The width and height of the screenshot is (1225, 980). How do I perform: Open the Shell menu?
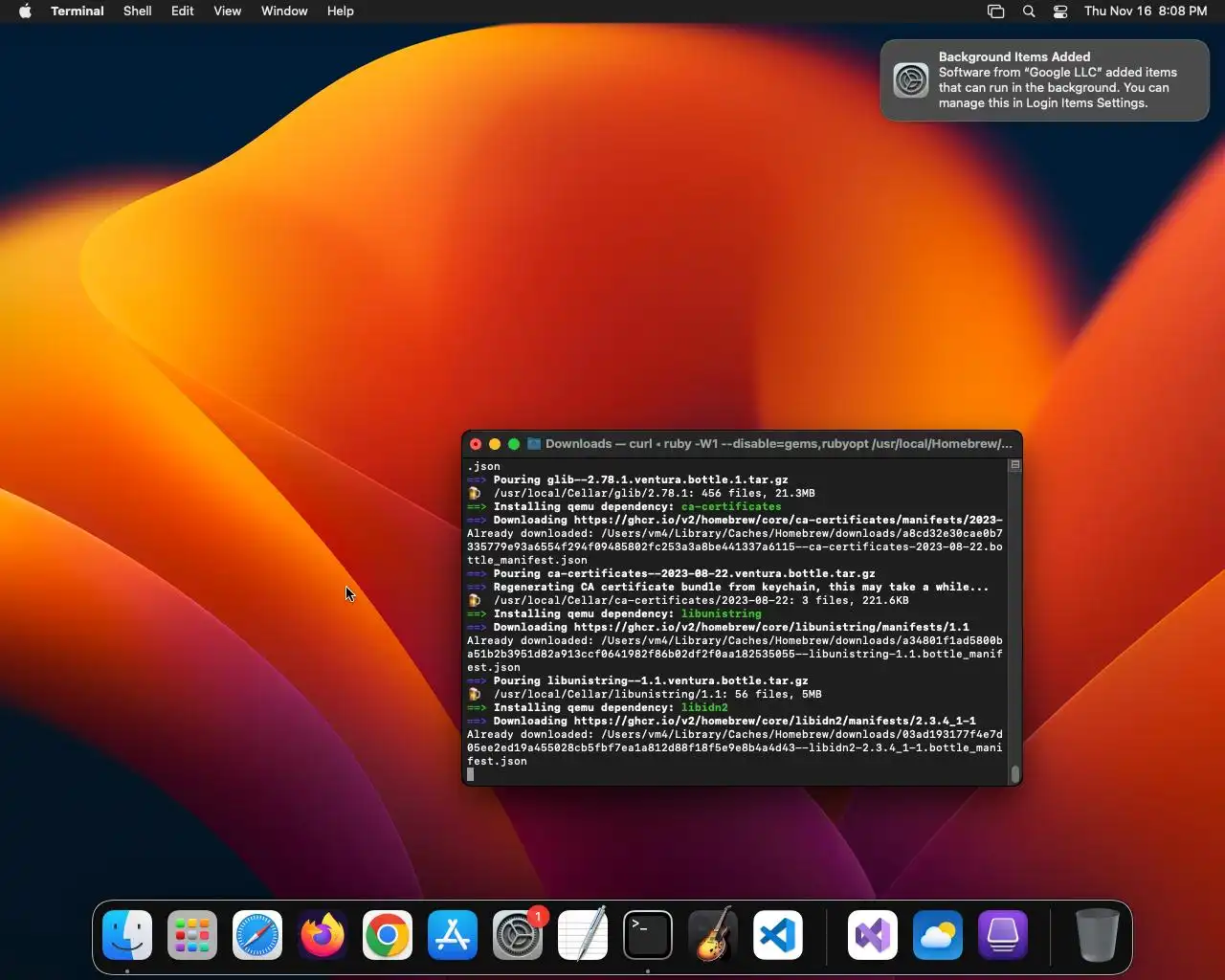(x=138, y=11)
